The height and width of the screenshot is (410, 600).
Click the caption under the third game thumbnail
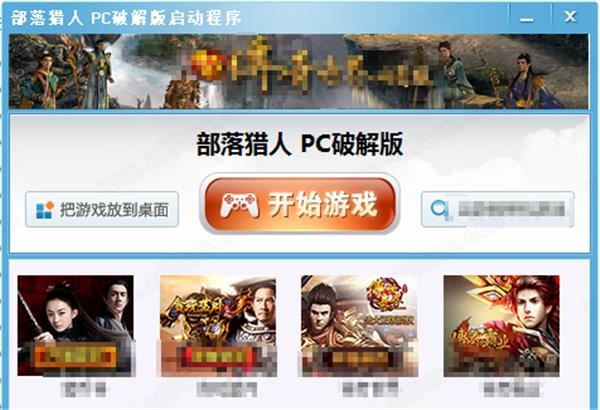[370, 390]
